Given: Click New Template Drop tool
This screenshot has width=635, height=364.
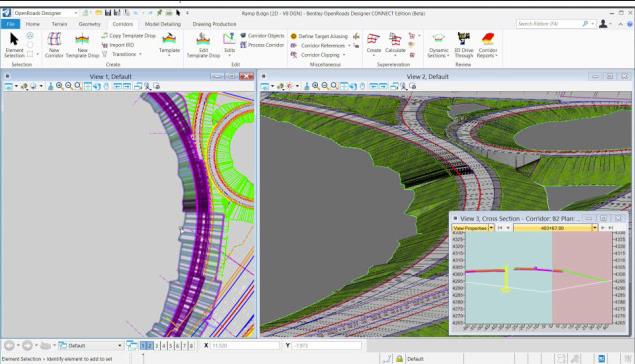Looking at the screenshot, I should point(82,45).
